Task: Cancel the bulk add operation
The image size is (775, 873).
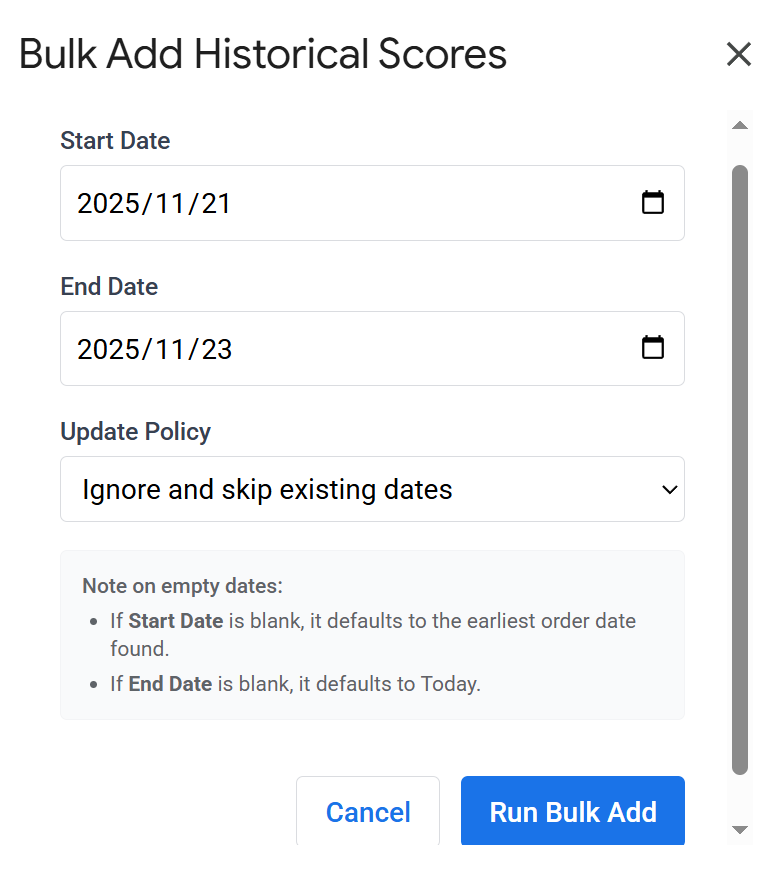Action: pos(368,811)
